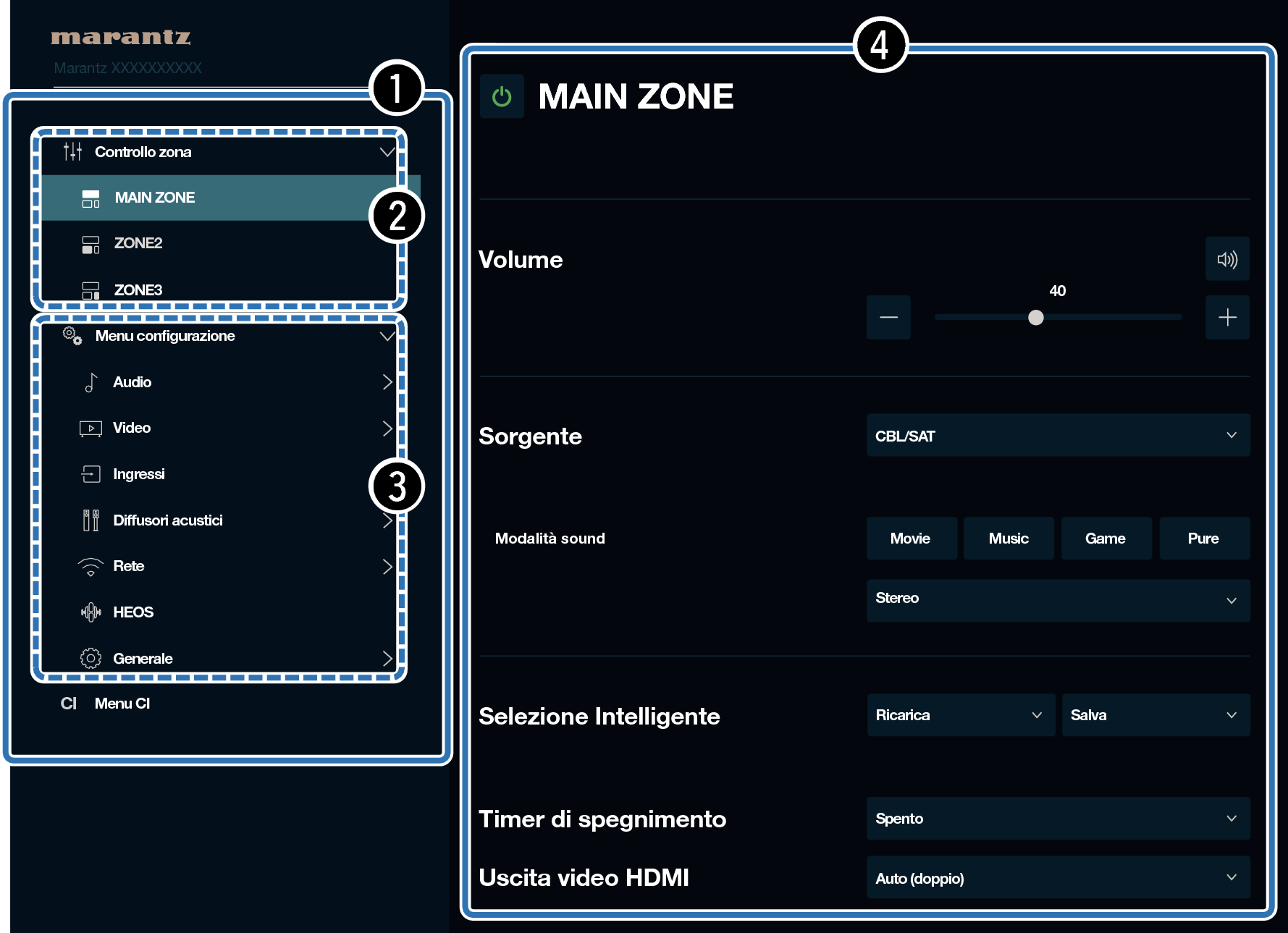Click the Rete Wi-Fi icon
Image resolution: width=1288 pixels, height=933 pixels.
(91, 567)
